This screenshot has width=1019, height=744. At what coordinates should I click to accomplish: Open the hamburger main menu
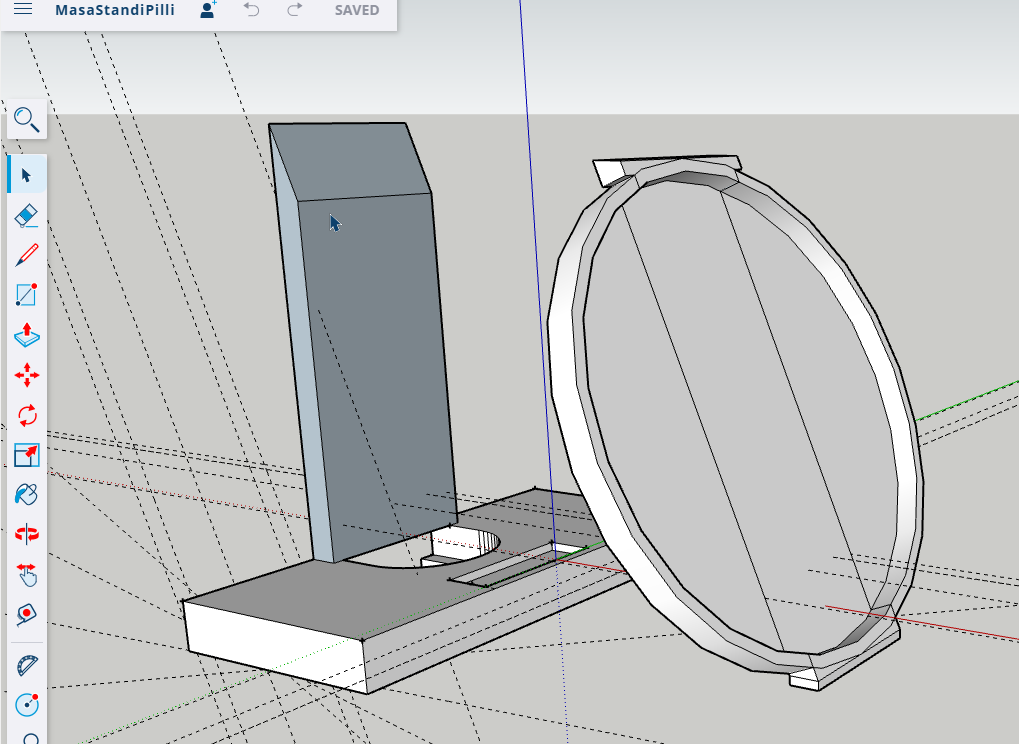[22, 10]
